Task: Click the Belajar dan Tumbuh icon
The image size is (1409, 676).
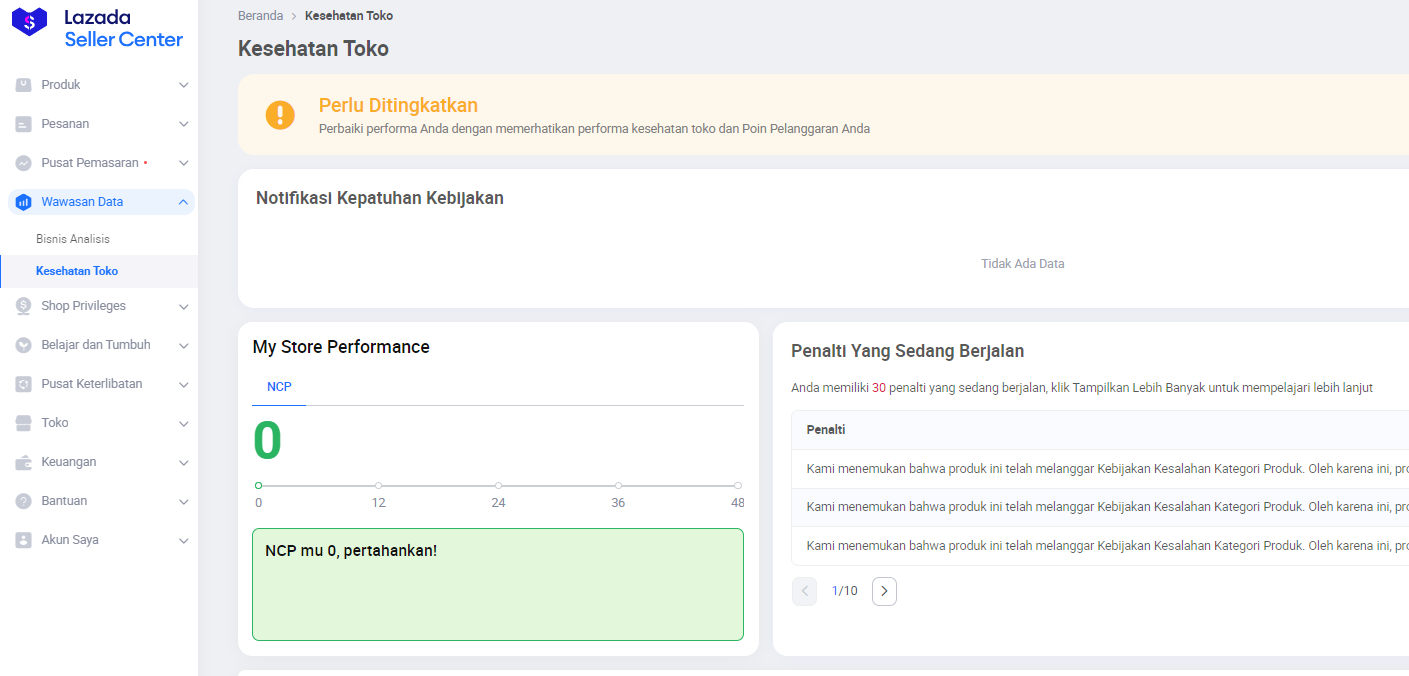Action: pyautogui.click(x=24, y=345)
